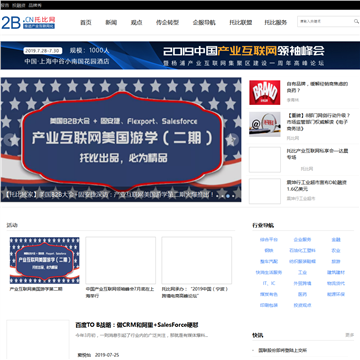Select the 金融 industry link
Image resolution: width=360 pixels, height=360 pixels.
[x=336, y=240]
